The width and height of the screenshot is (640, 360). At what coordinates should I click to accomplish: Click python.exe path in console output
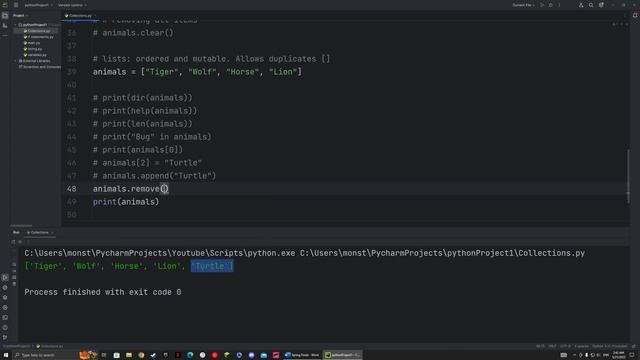[x=160, y=253]
